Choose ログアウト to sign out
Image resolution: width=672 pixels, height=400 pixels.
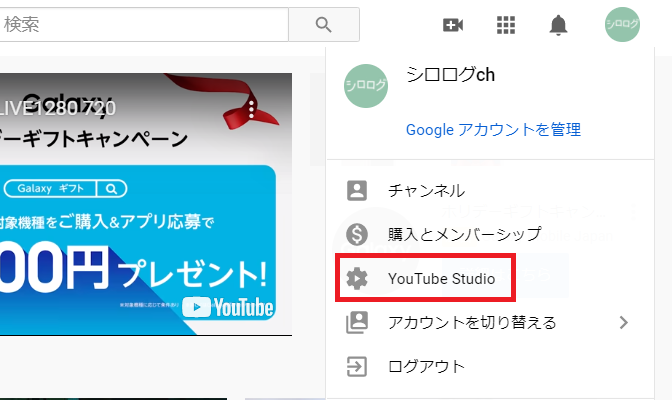pyautogui.click(x=490, y=367)
